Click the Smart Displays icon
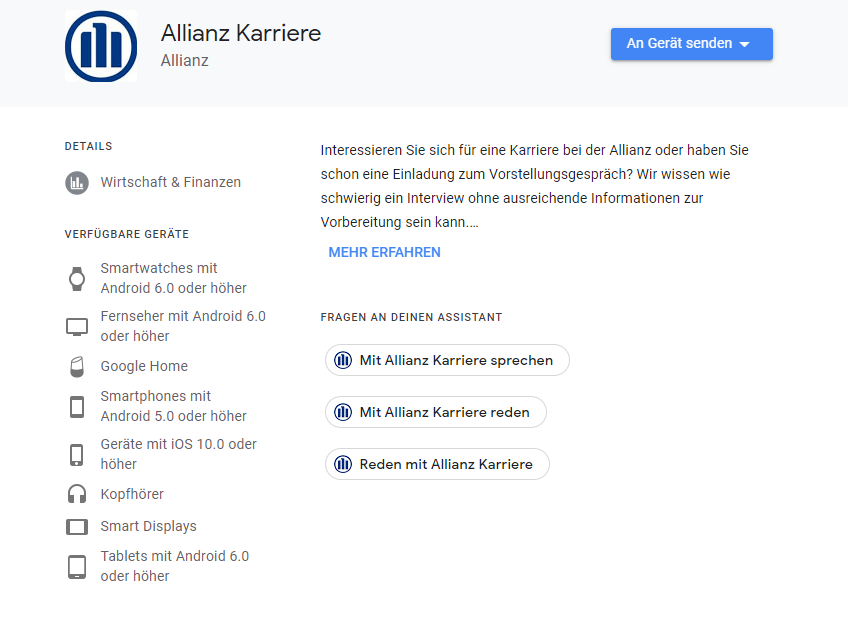Image resolution: width=848 pixels, height=624 pixels. point(77,527)
